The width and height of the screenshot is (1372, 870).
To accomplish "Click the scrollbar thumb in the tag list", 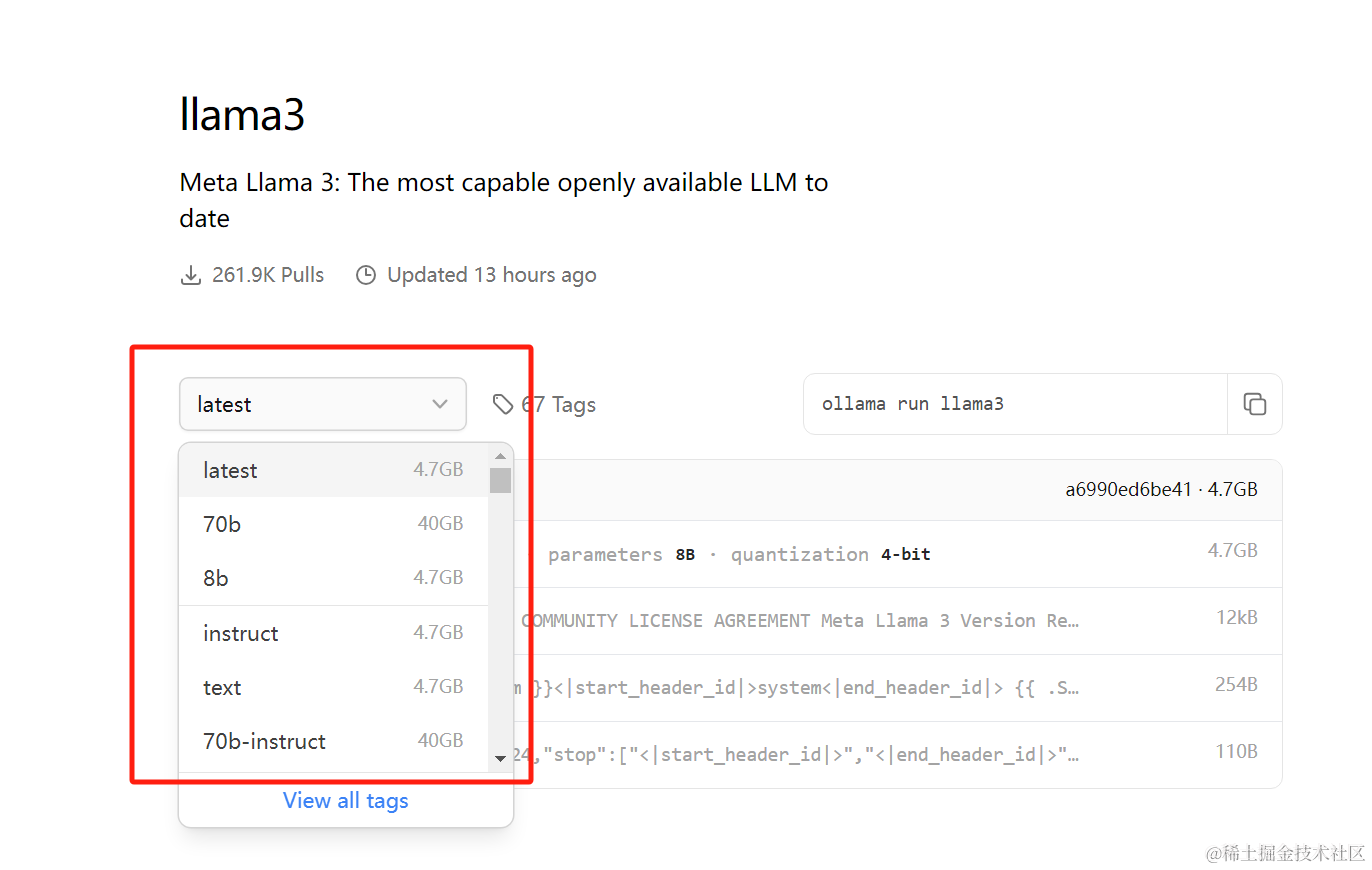I will [x=500, y=480].
